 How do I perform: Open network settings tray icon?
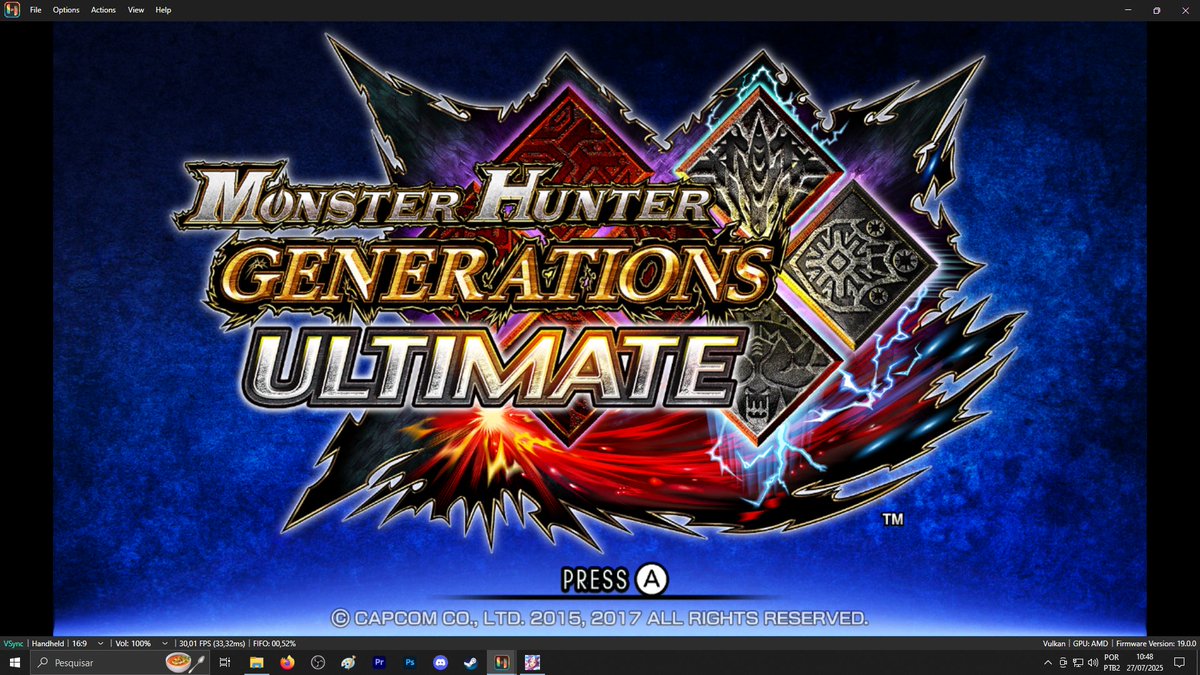pos(1076,662)
